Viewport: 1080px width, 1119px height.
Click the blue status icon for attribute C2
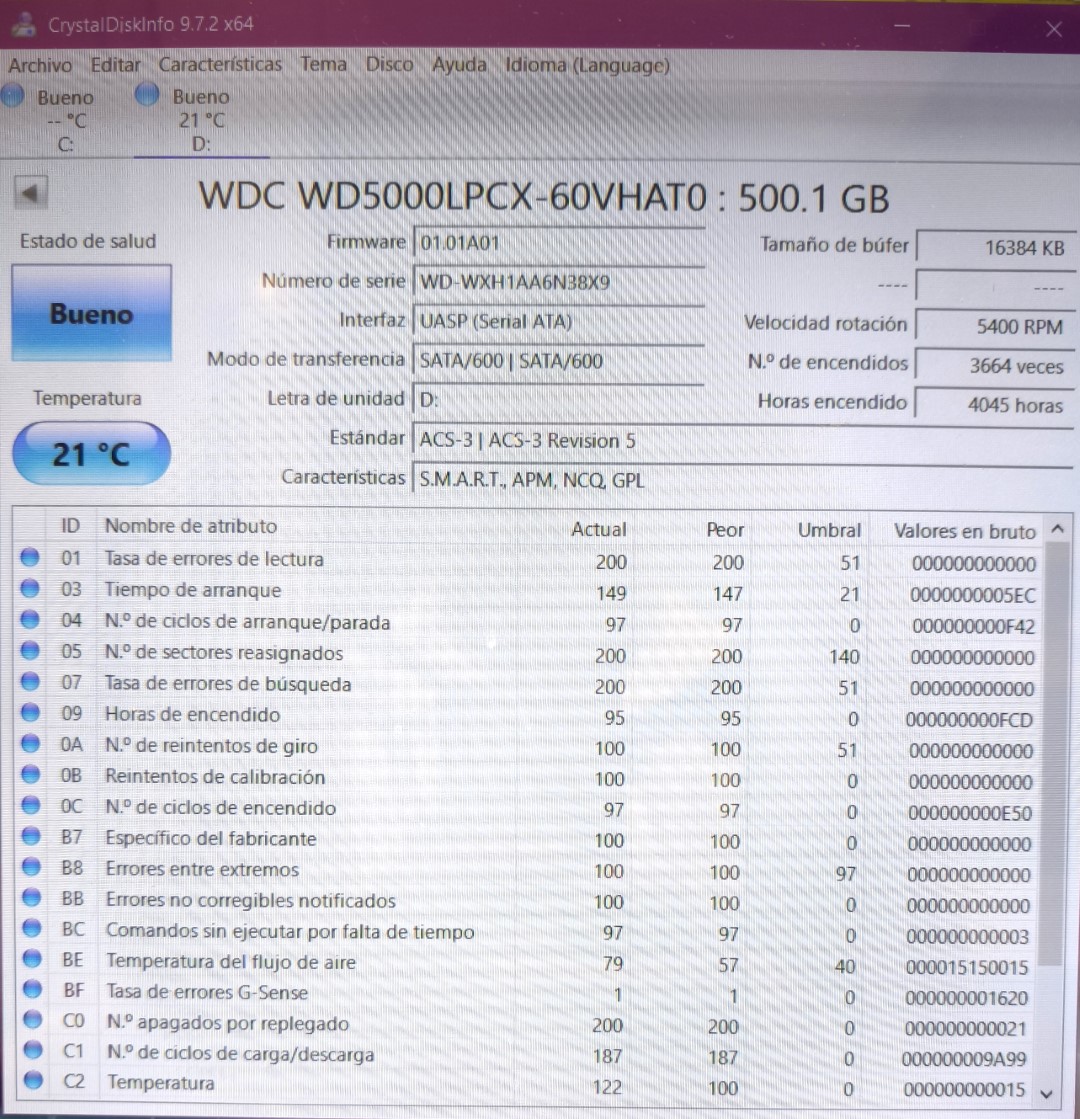tap(34, 1080)
